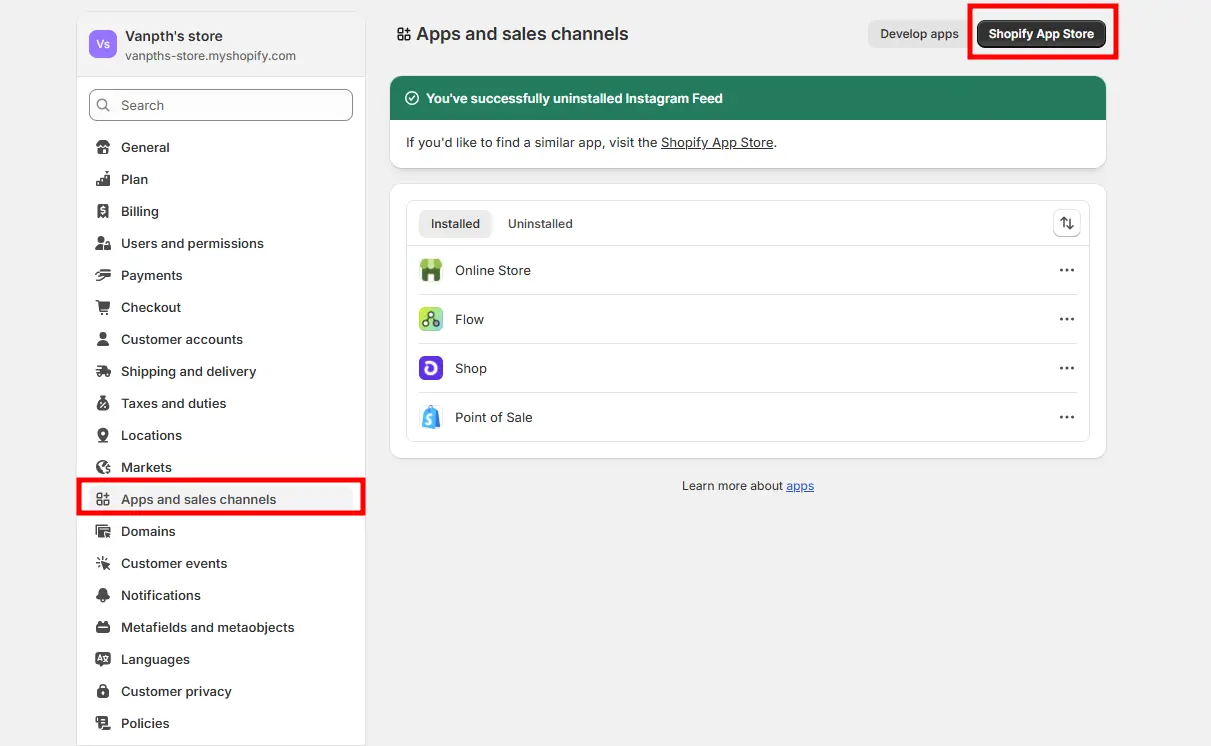This screenshot has height=746, width=1211.
Task: Click the Payments hand icon
Action: click(x=103, y=275)
